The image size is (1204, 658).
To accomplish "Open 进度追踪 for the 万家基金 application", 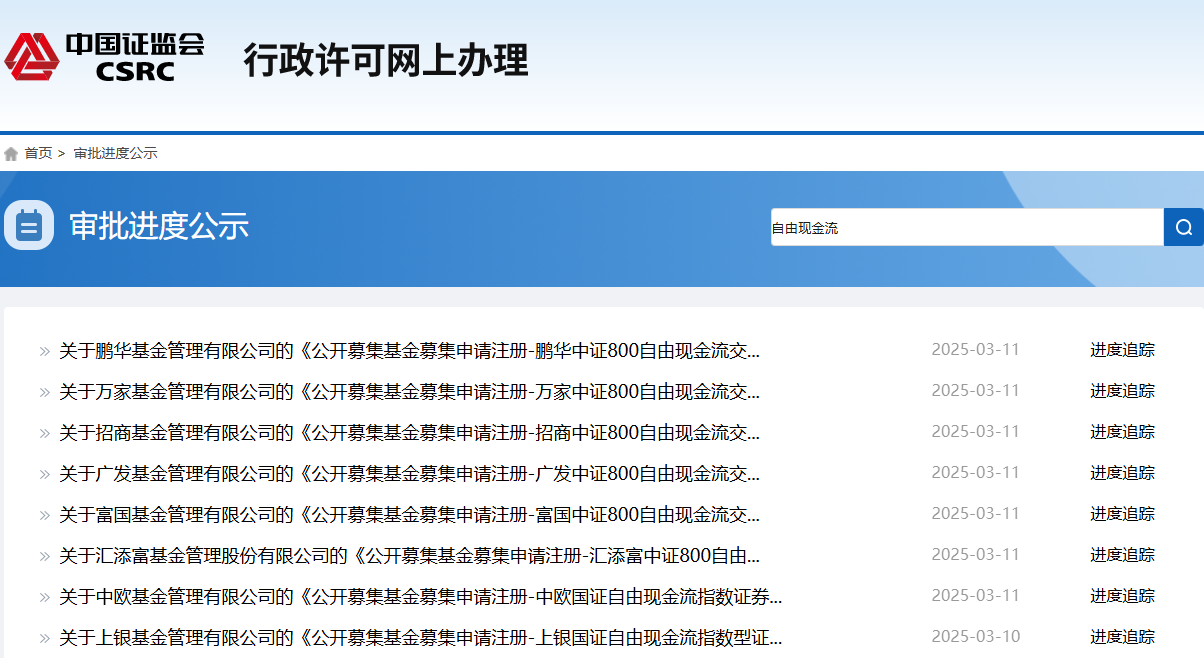I will (x=1122, y=391).
